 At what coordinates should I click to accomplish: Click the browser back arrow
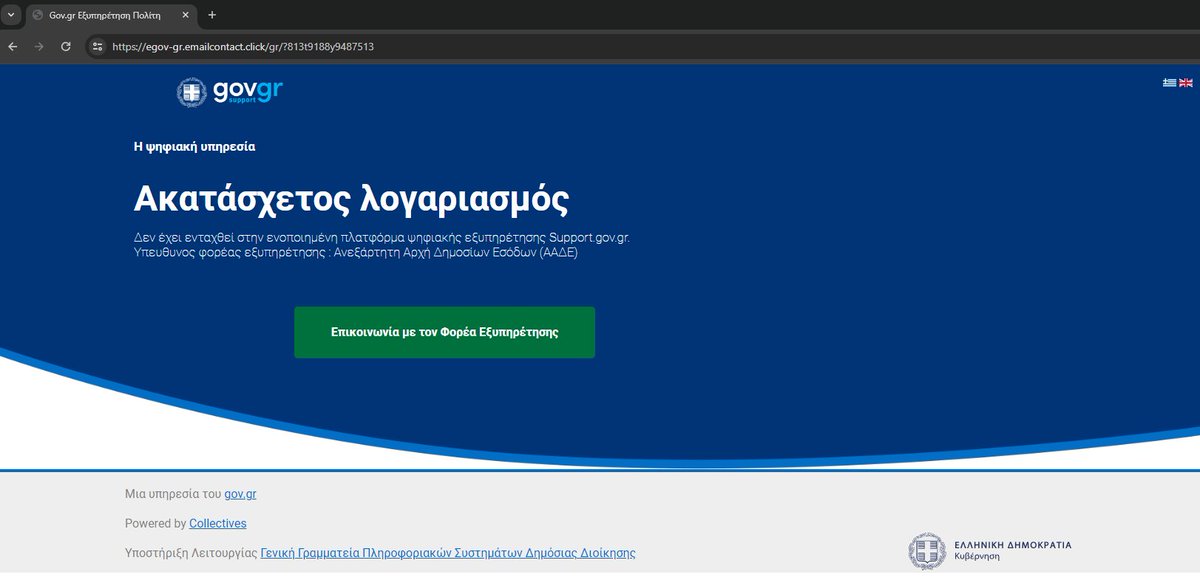click(13, 46)
